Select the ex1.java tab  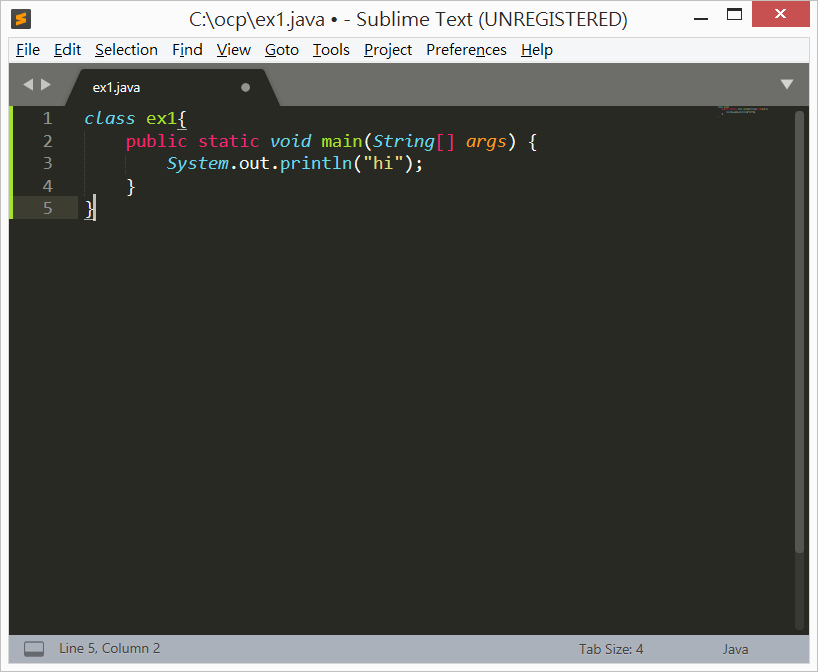click(x=117, y=87)
